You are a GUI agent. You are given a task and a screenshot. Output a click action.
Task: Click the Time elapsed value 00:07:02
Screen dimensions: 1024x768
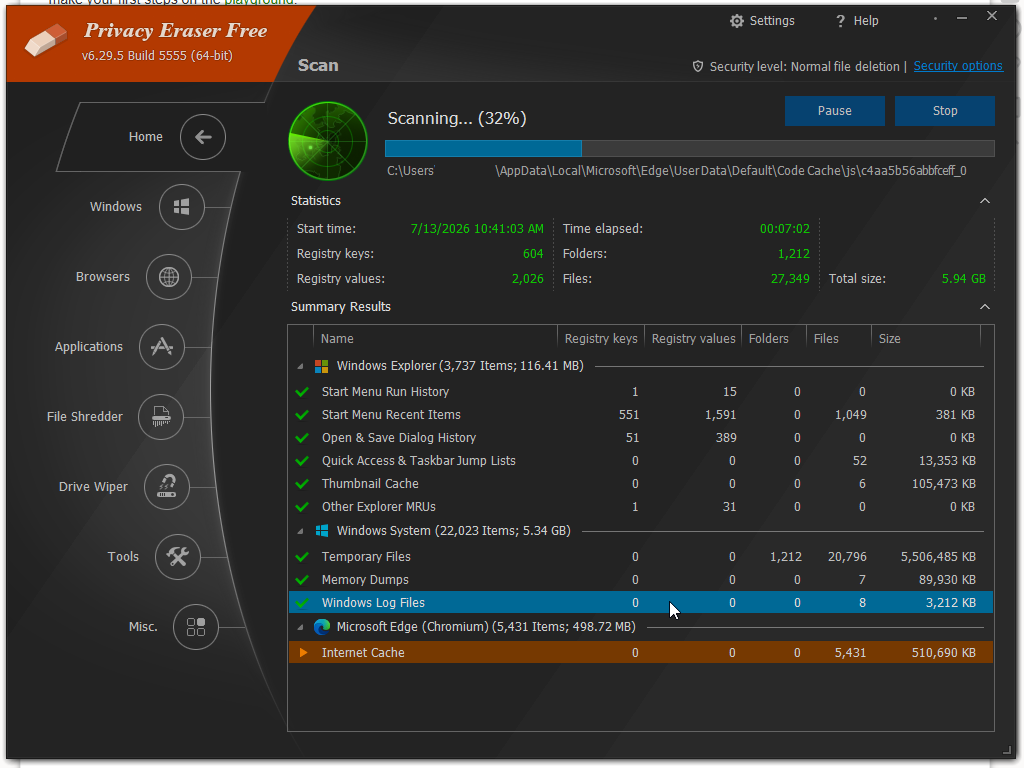(x=784, y=229)
